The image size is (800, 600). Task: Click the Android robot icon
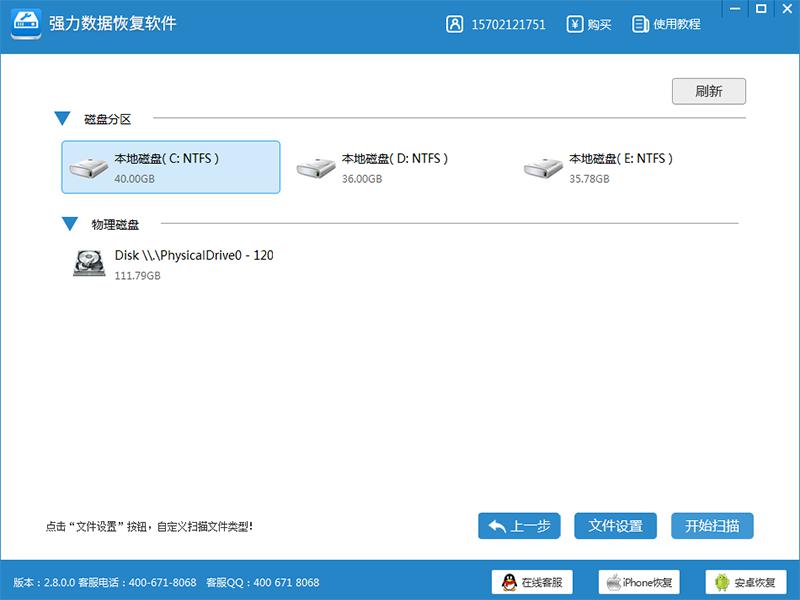click(722, 582)
